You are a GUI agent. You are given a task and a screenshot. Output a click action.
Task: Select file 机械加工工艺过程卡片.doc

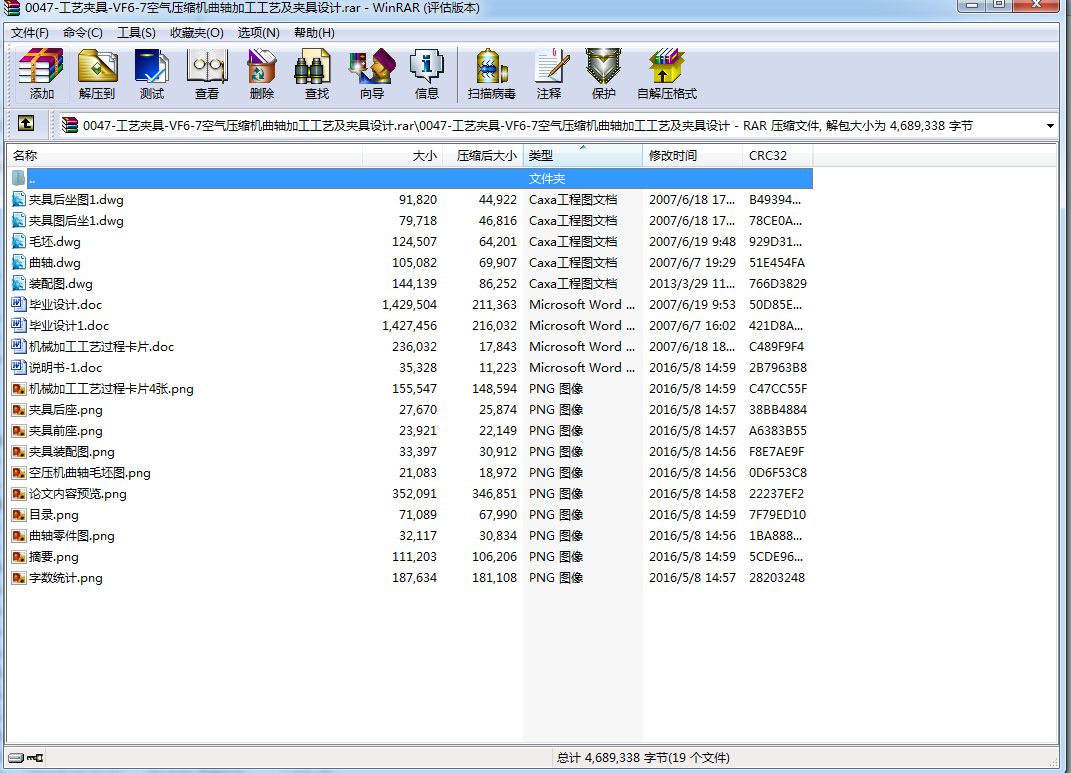pyautogui.click(x=101, y=347)
